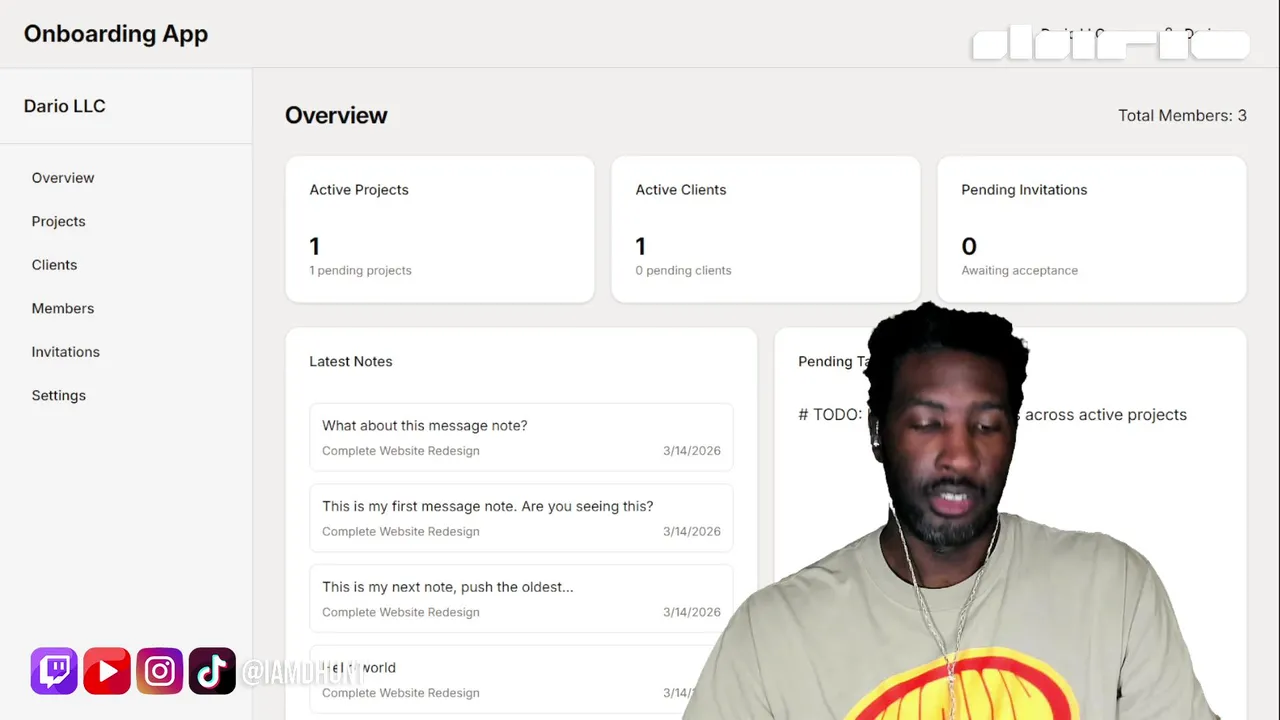Open note 'This is my first message note'

(x=521, y=518)
